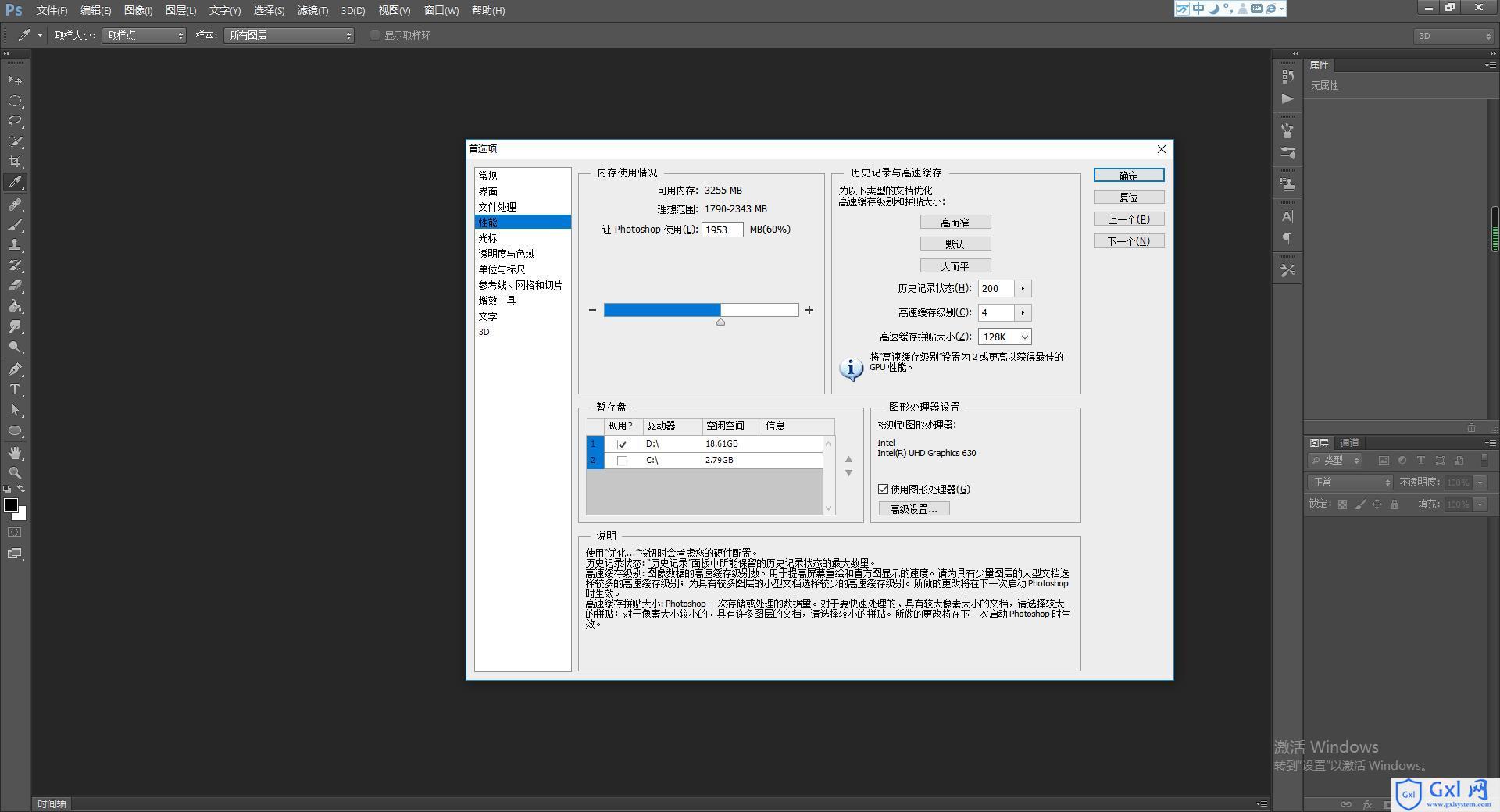Viewport: 1500px width, 812px height.
Task: Select the Move tool
Action: click(x=15, y=80)
